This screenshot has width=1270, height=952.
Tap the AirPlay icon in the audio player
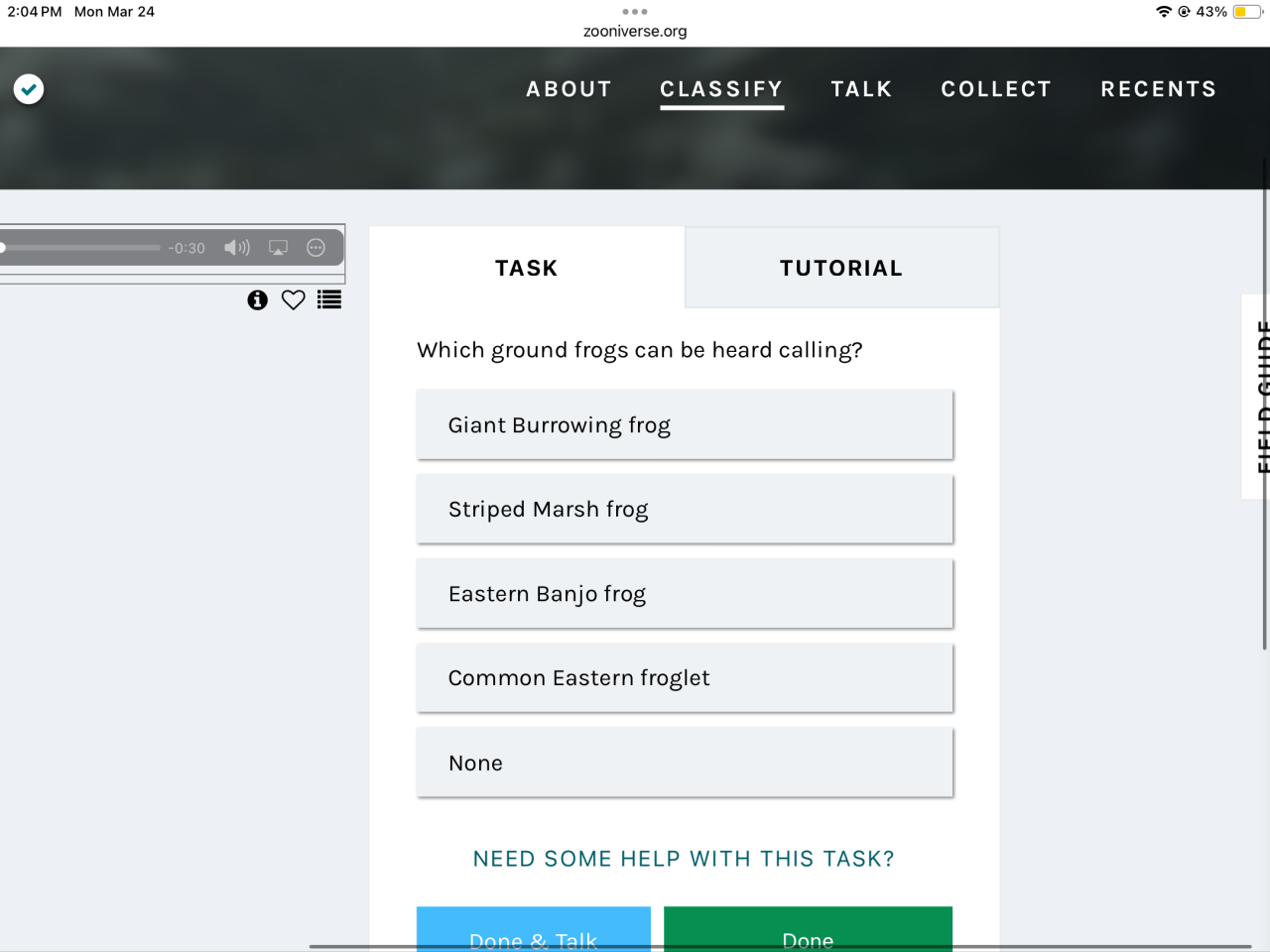click(279, 248)
